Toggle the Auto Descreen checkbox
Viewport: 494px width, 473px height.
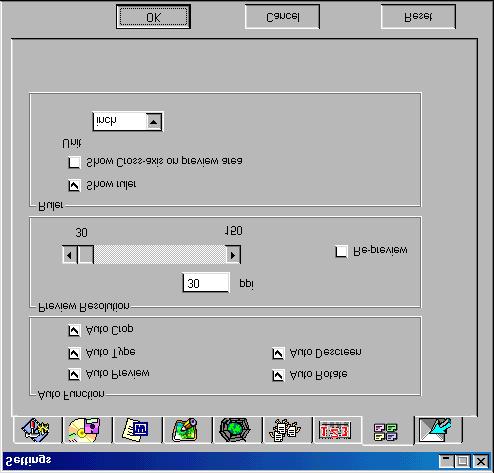278,353
